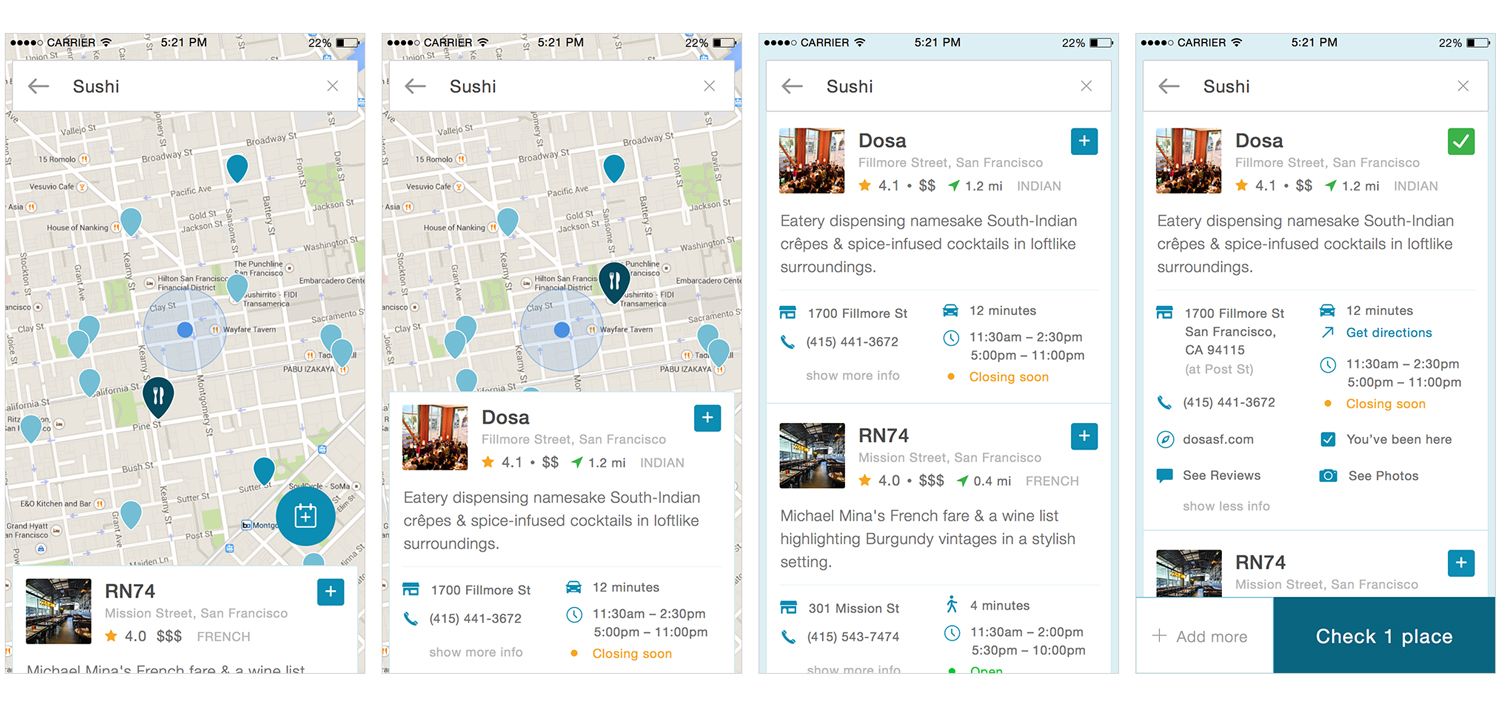Tap the clock hours icon on the second screen's Dosa card
This screenshot has width=1500, height=706.
click(x=574, y=615)
